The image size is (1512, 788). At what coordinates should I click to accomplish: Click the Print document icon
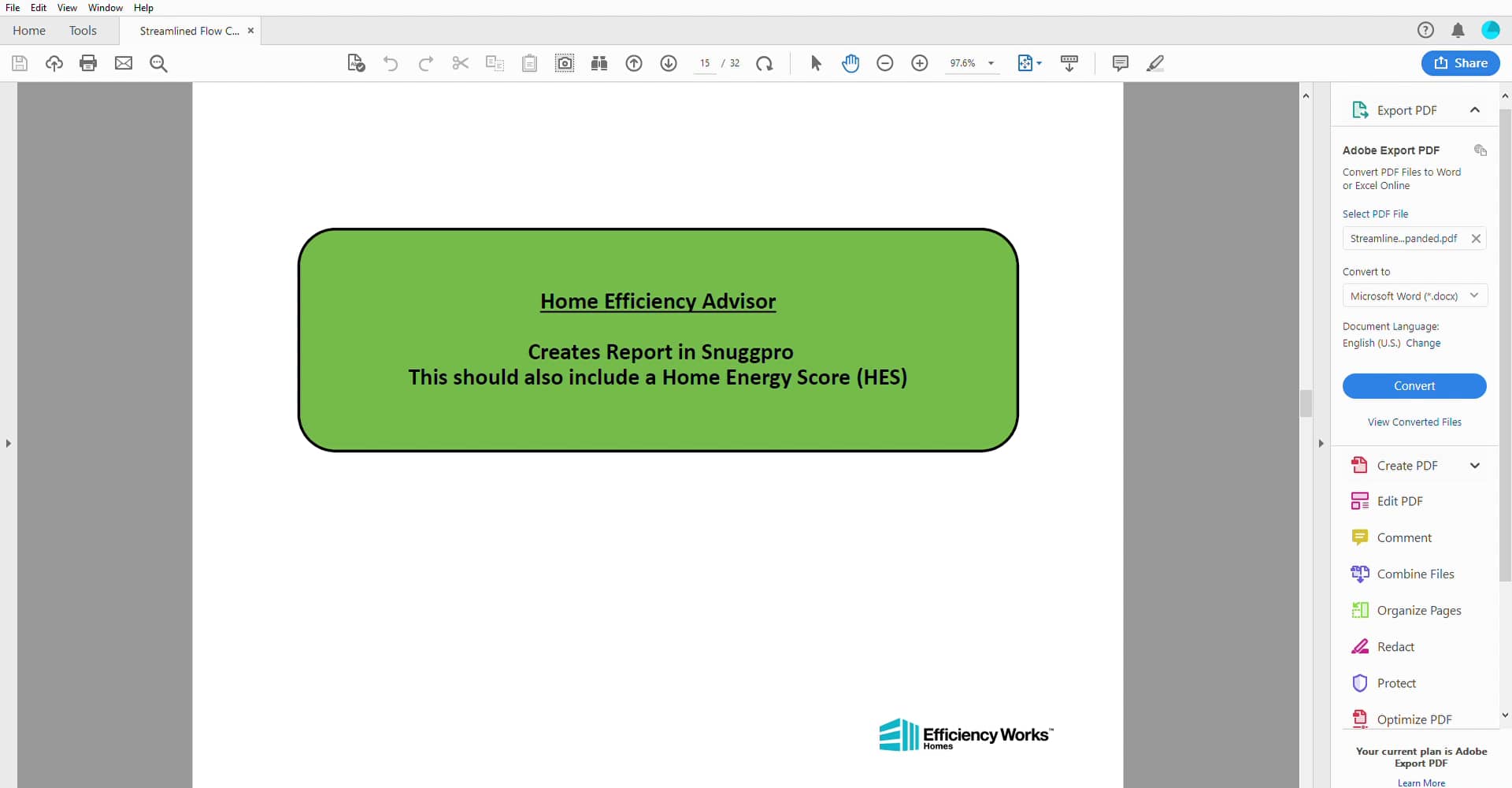(88, 63)
